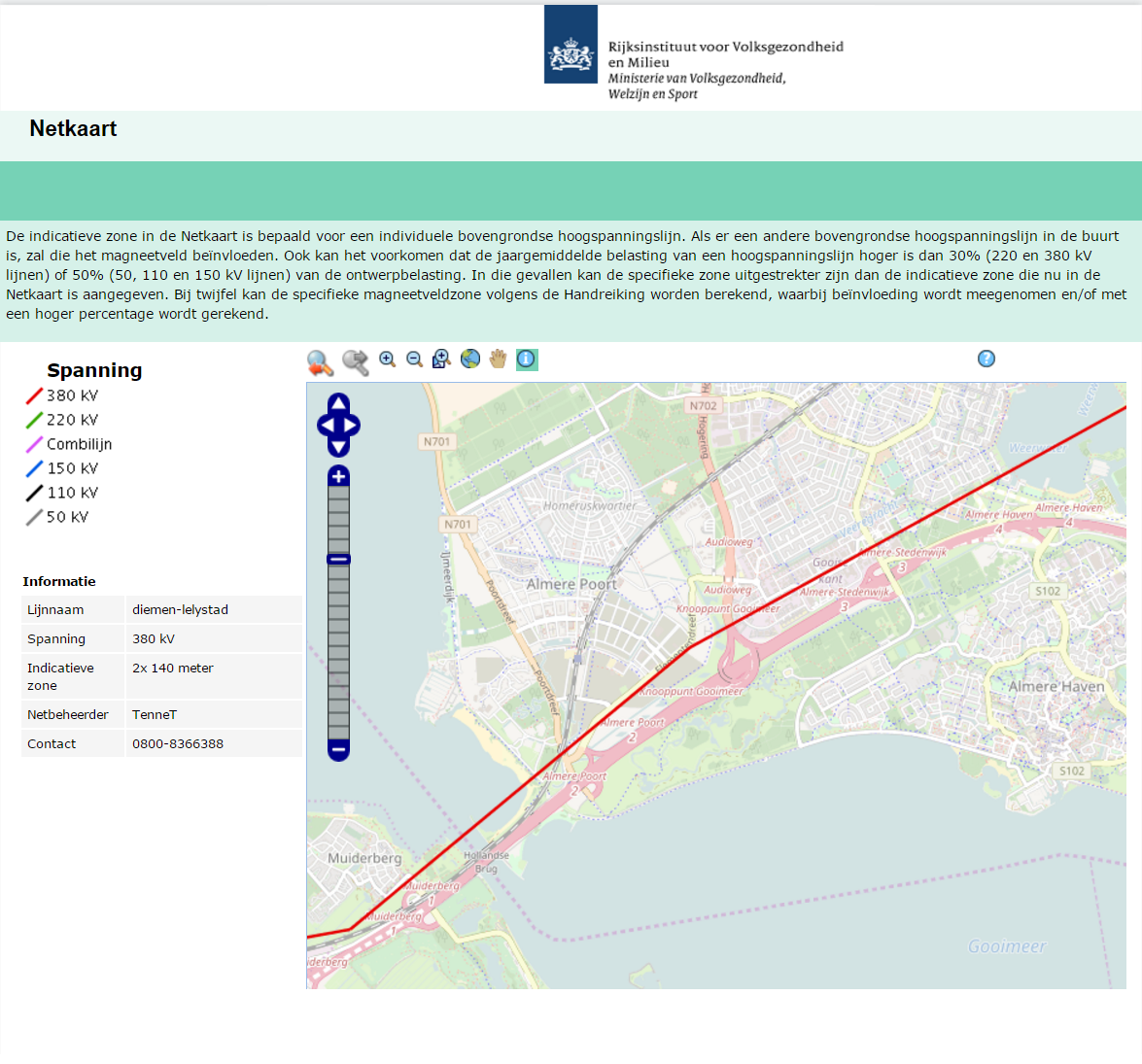This screenshot has width=1142, height=1064.
Task: Click the plus atop the zoom bar
Action: 338,476
